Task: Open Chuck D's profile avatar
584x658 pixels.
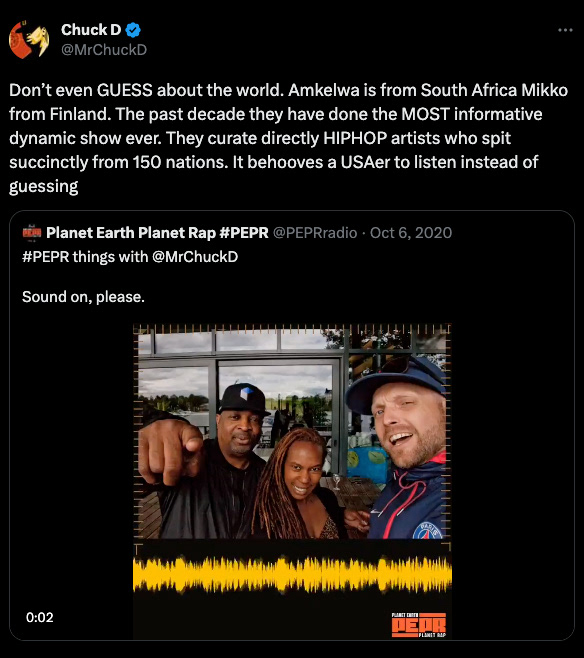Action: point(29,40)
